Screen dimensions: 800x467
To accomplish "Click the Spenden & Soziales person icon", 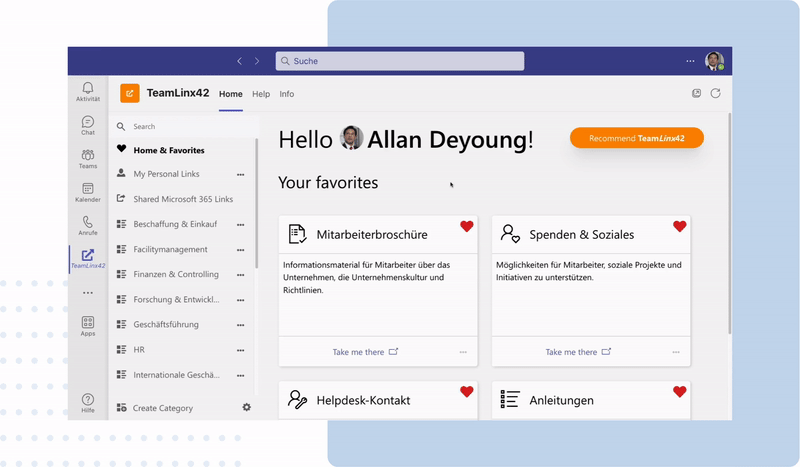I will [510, 234].
